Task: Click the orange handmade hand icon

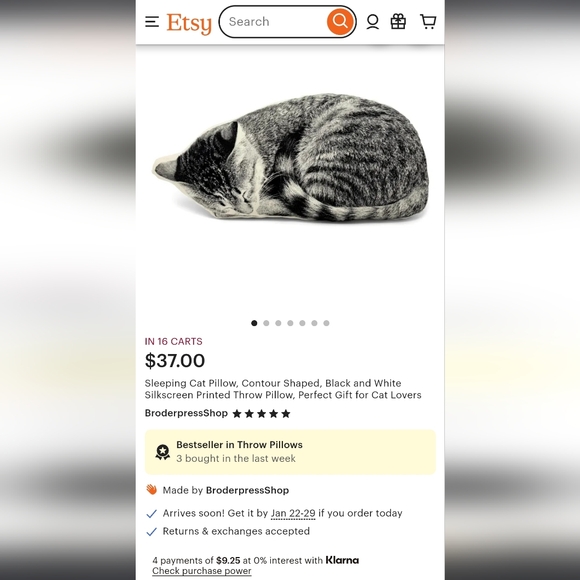Action: pyautogui.click(x=151, y=490)
